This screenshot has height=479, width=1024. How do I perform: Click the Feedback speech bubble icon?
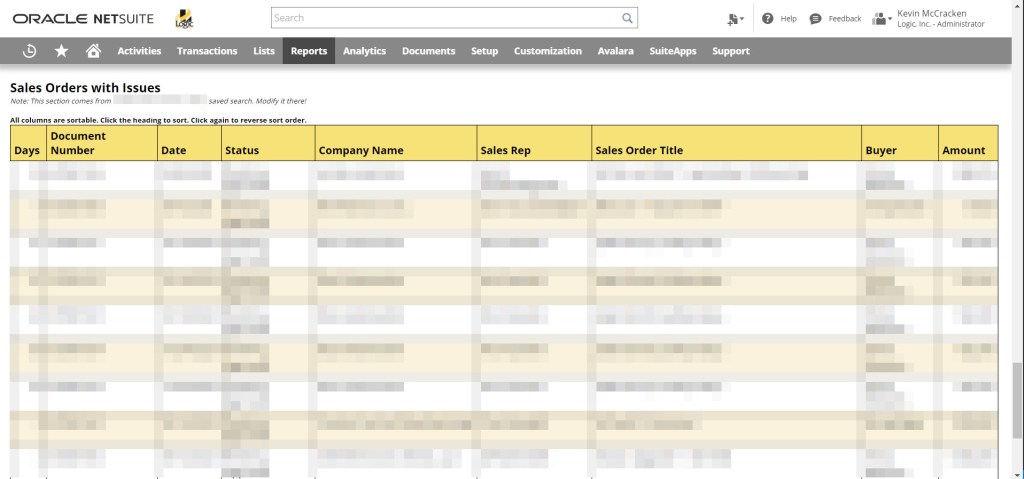click(816, 18)
